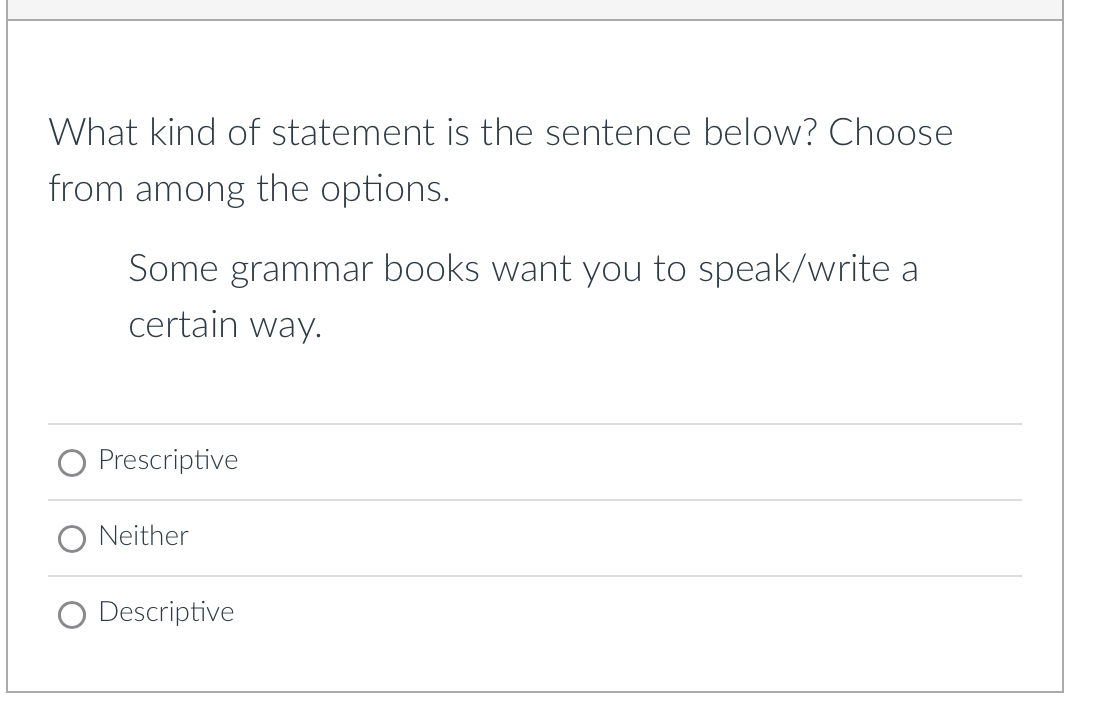Image resolution: width=1119 pixels, height=710 pixels.
Task: Click the circle next to Descriptive
Action: 71,615
